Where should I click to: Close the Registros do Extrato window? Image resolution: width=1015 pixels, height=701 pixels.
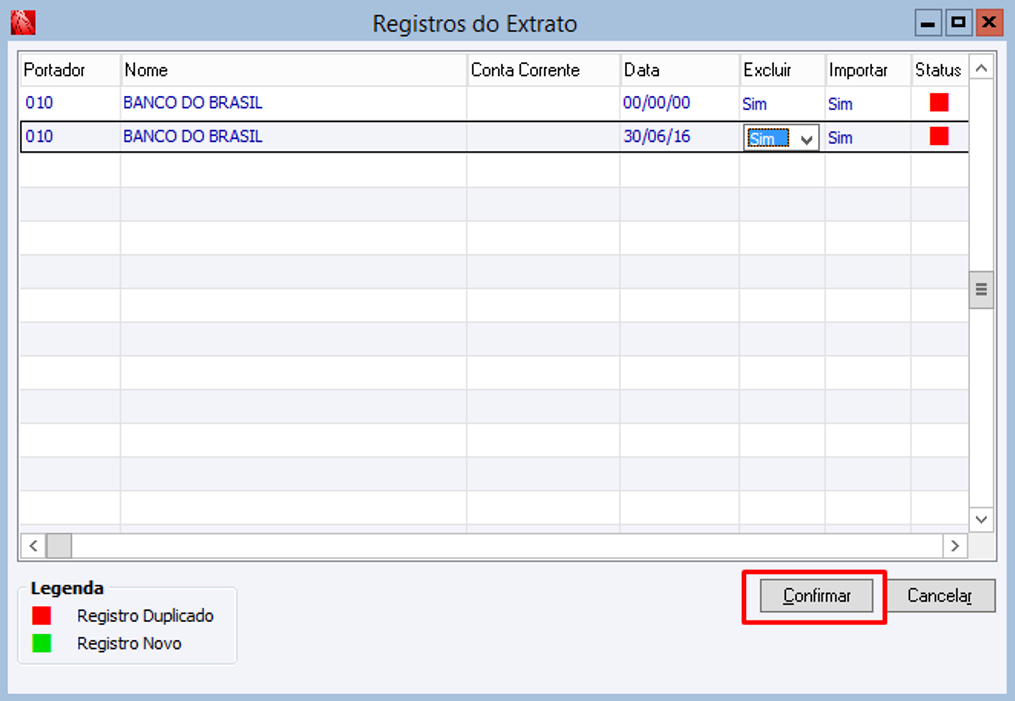pos(989,23)
